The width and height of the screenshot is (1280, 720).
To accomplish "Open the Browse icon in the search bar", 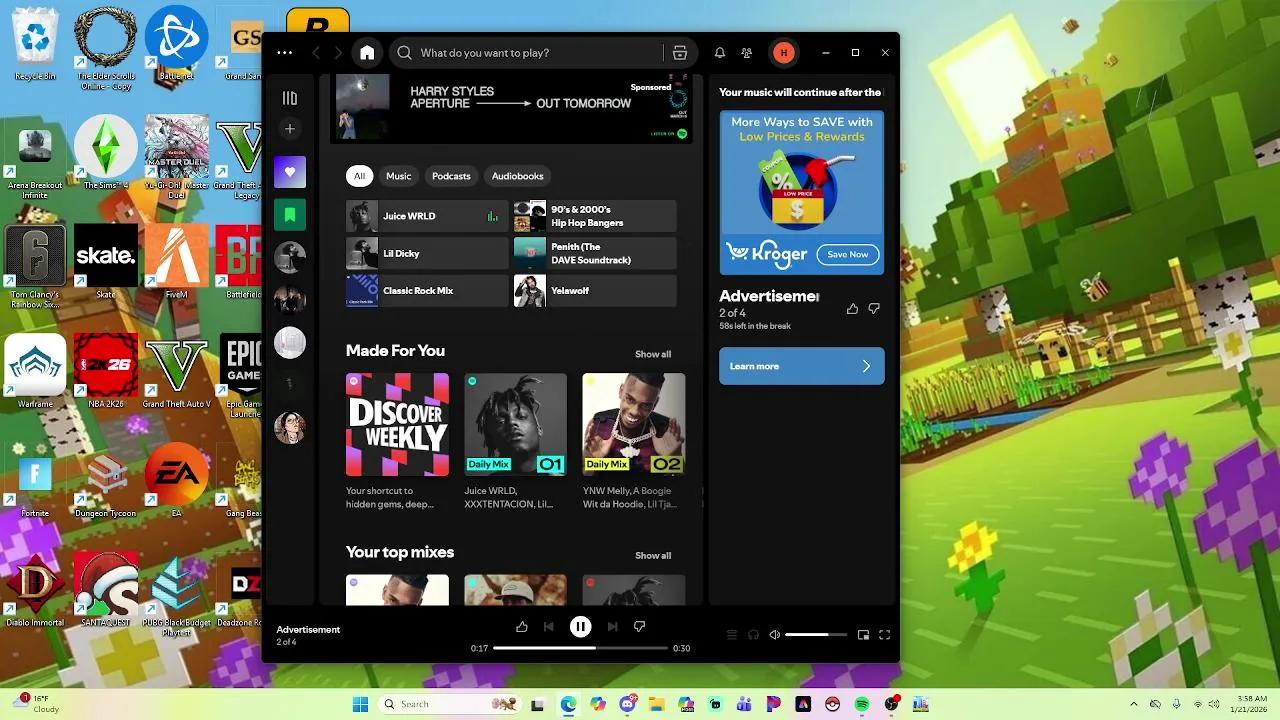I will [x=680, y=53].
